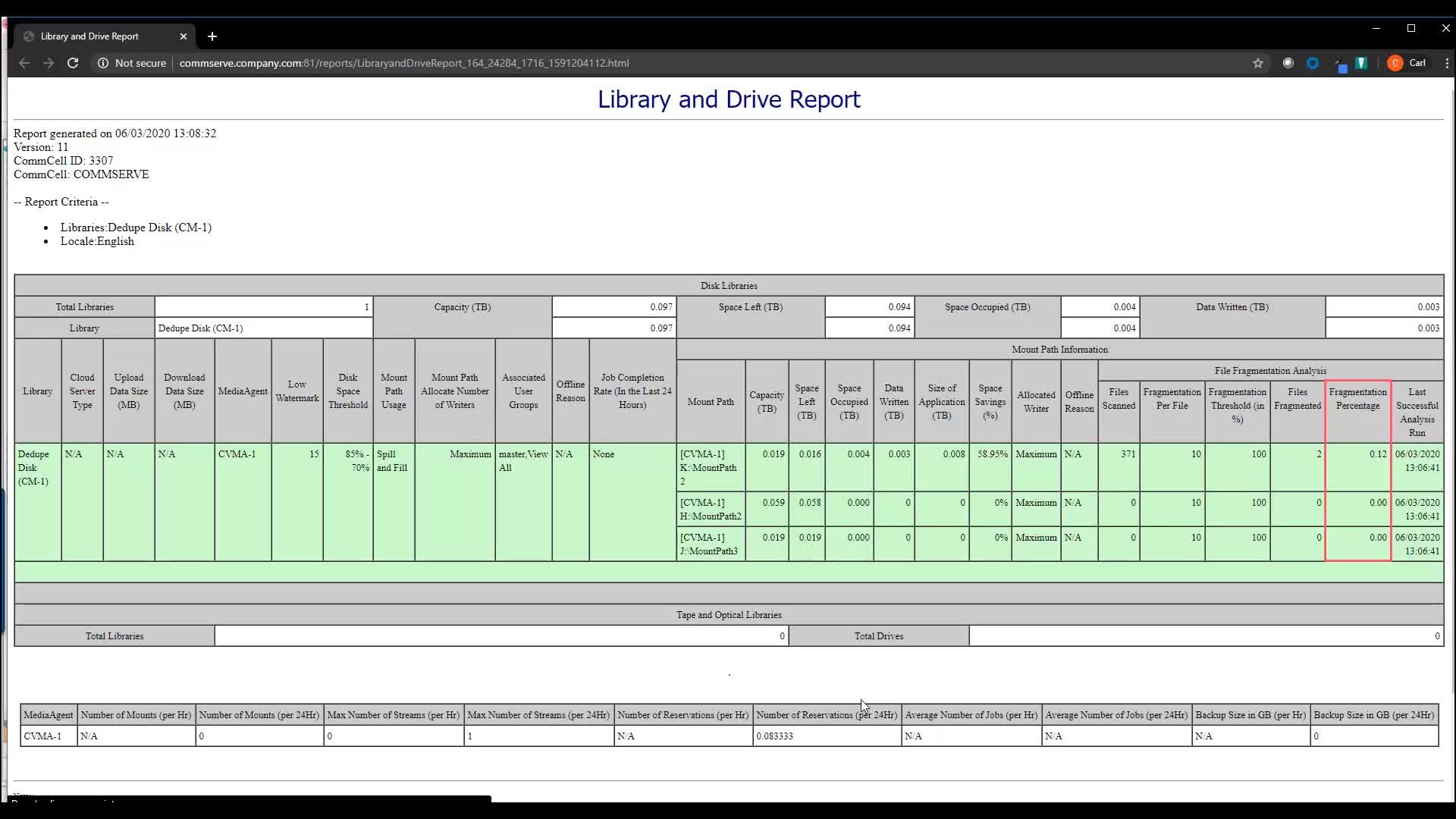Open the blue circular extension icon
Viewport: 1456px width, 819px height.
click(1313, 63)
